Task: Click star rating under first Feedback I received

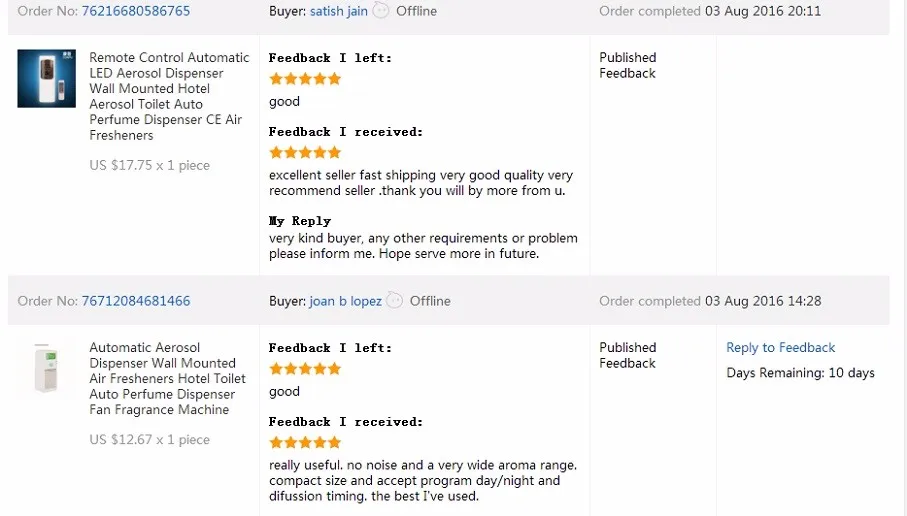Action: tap(305, 153)
